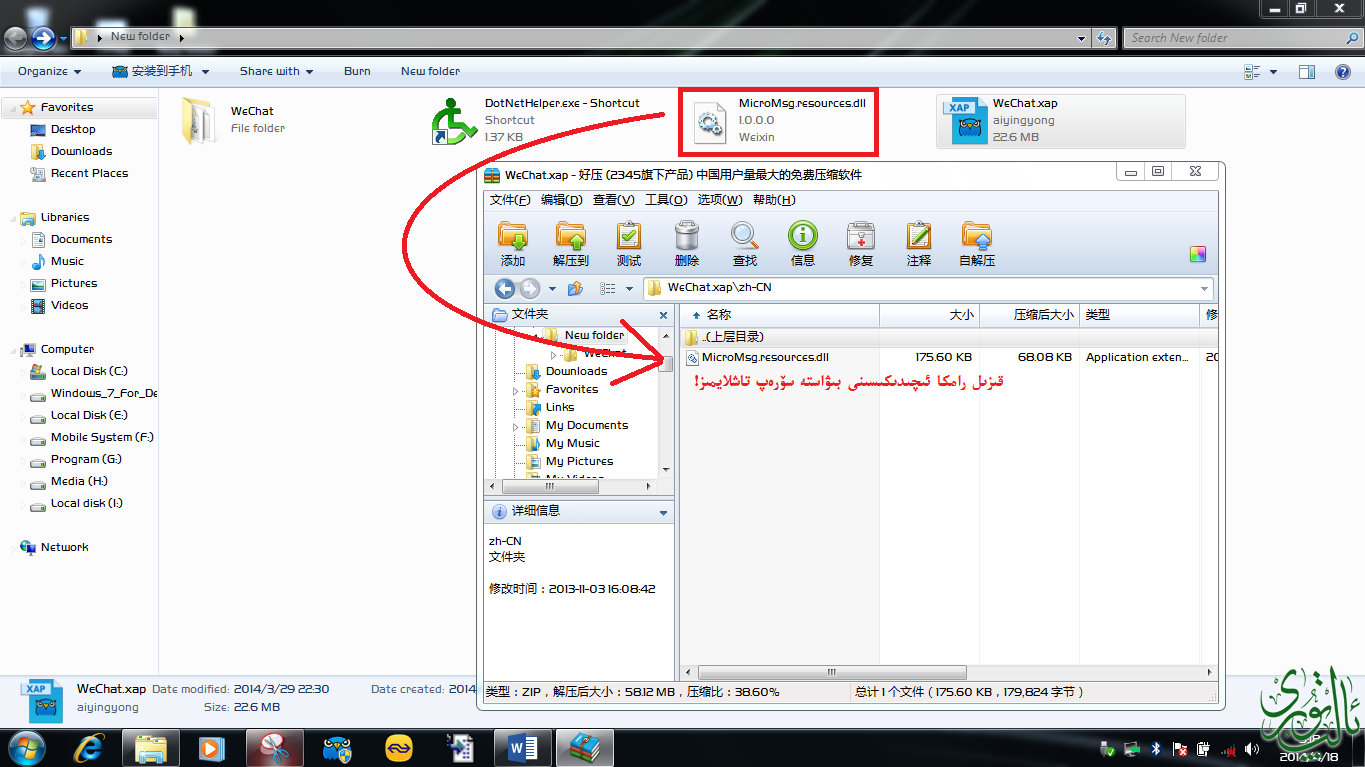Image resolution: width=1365 pixels, height=767 pixels.
Task: Click Burn in the Explorer toolbar
Action: [357, 71]
